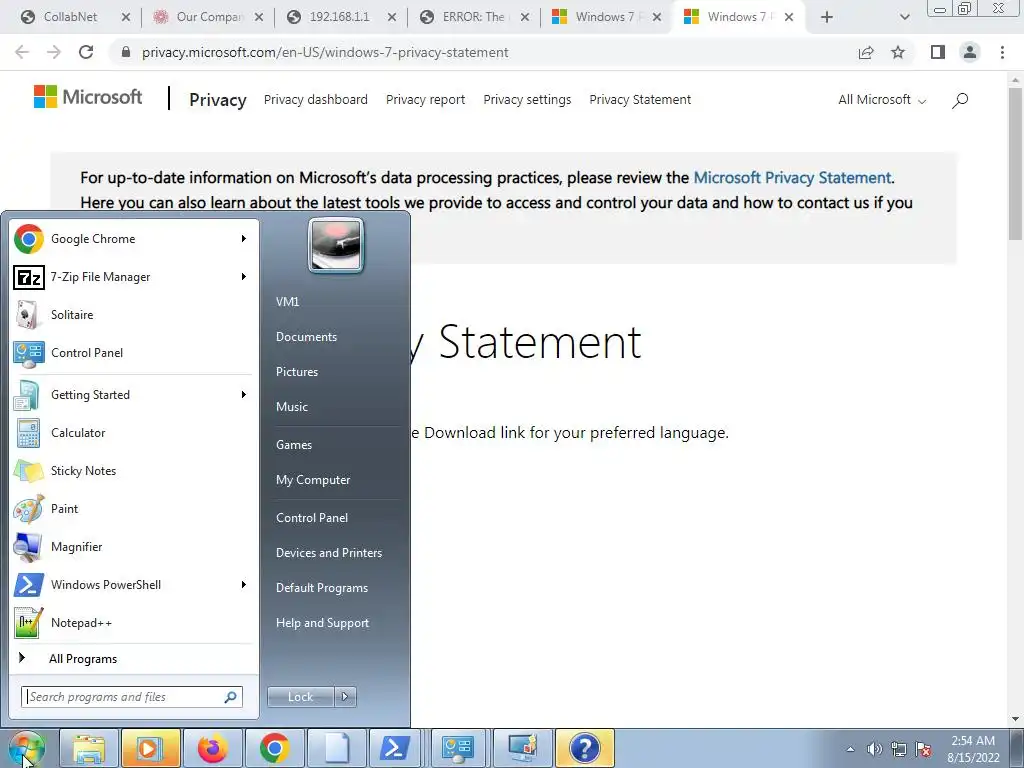
Task: Open Pictures from Start menu
Action: pos(296,372)
